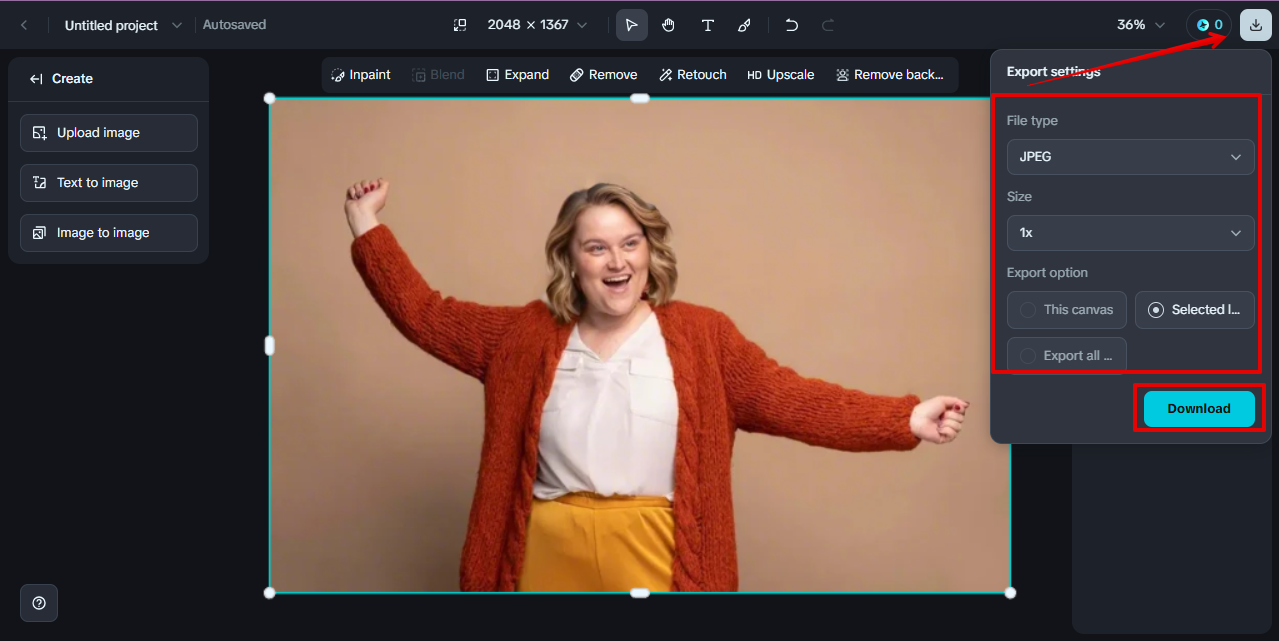Open the 36% zoom level dropdown
The width and height of the screenshot is (1279, 641).
(1141, 25)
